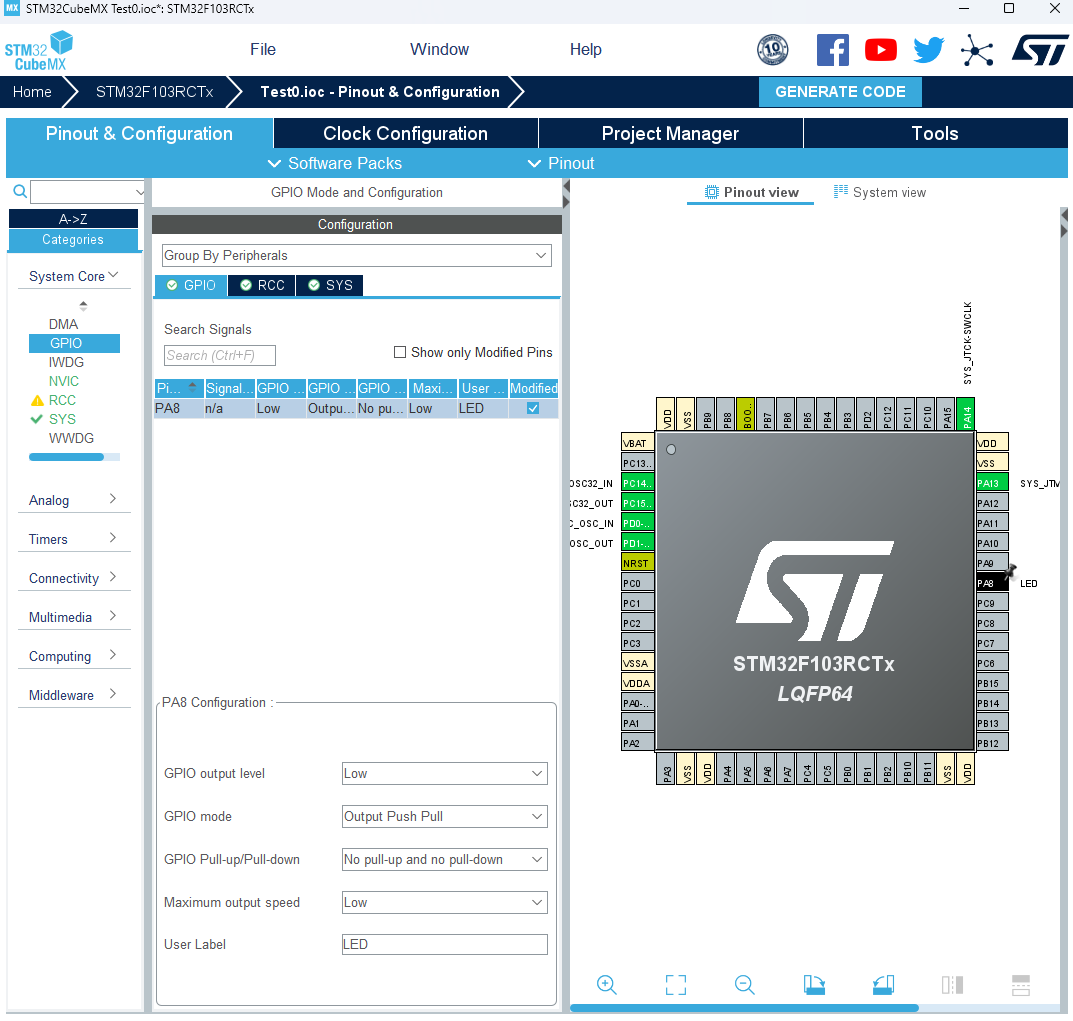Open Group By Peripherals dropdown

357,255
